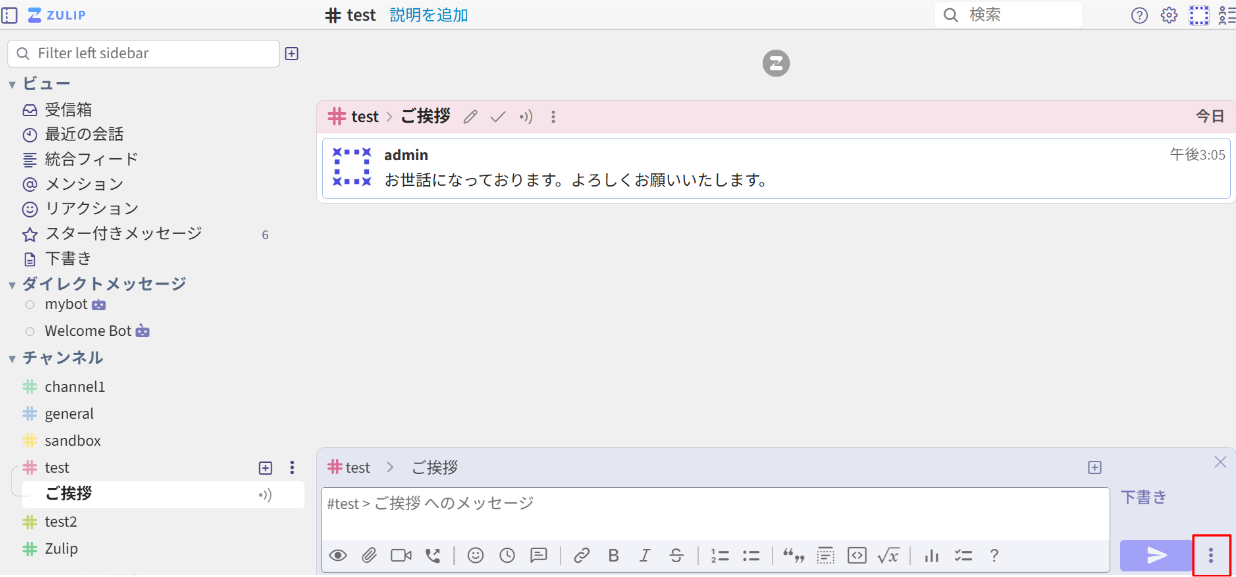
Task: Toggle the message preview with the eye icon
Action: [338, 555]
